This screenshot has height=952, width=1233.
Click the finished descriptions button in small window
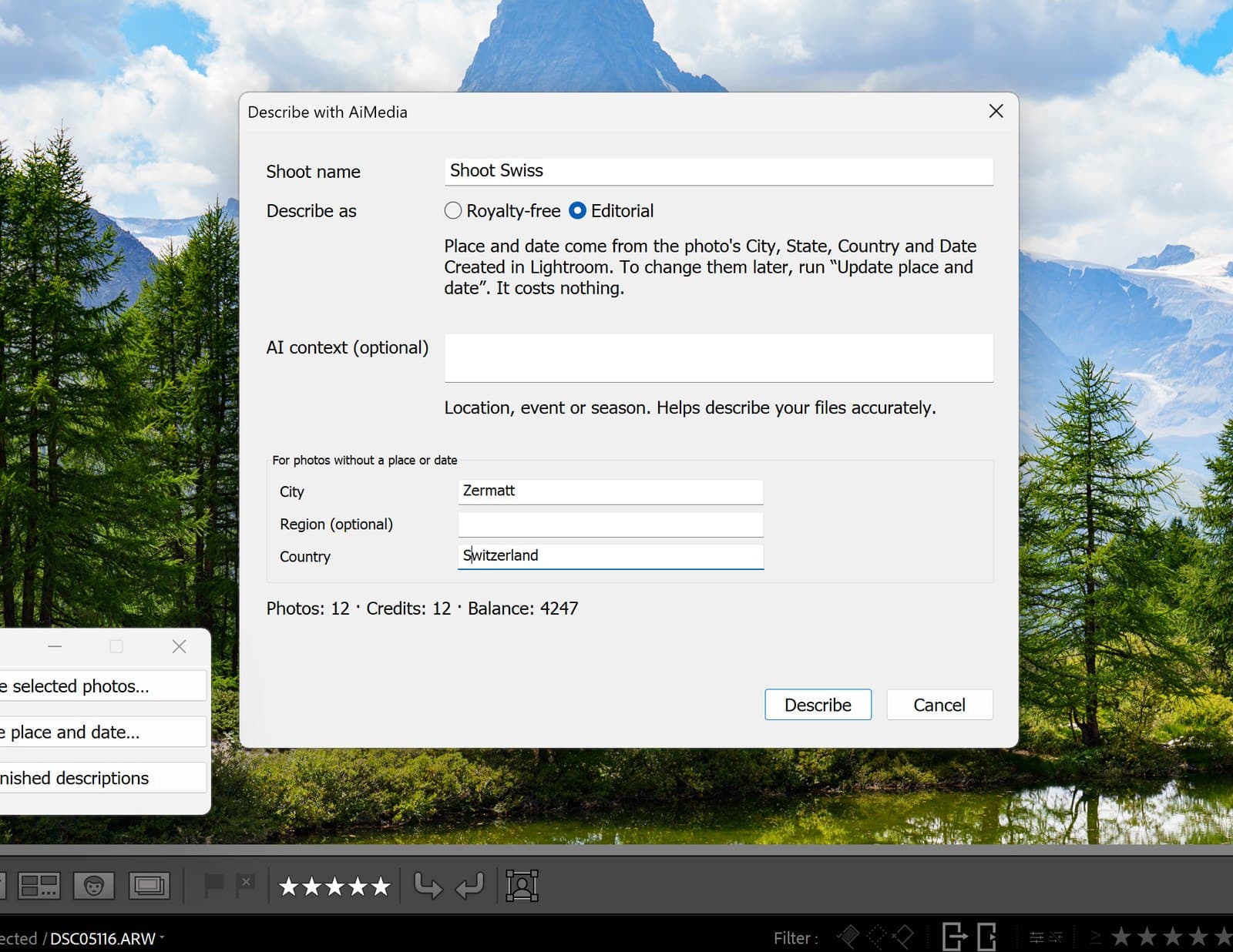tap(102, 778)
